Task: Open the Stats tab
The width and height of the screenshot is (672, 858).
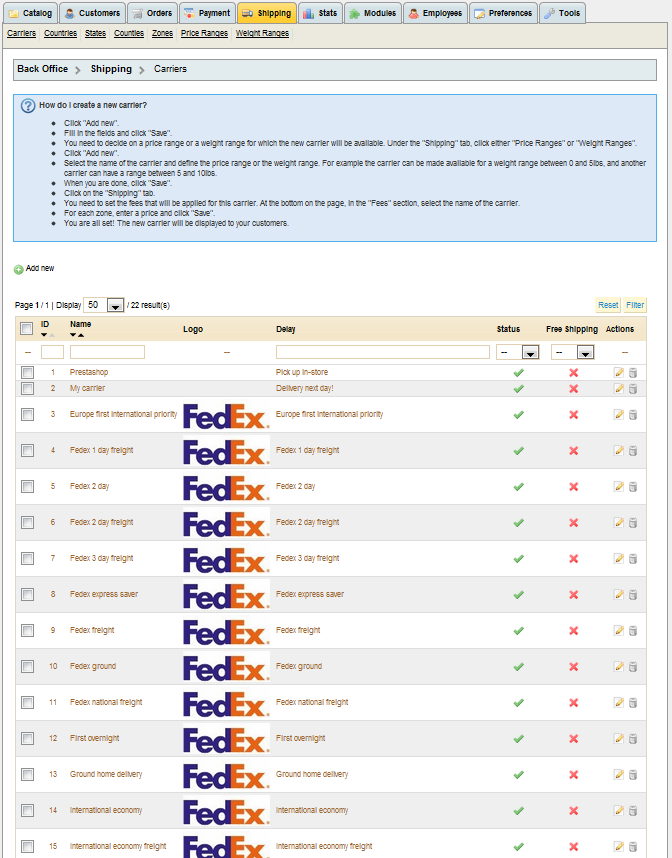Action: click(x=321, y=13)
